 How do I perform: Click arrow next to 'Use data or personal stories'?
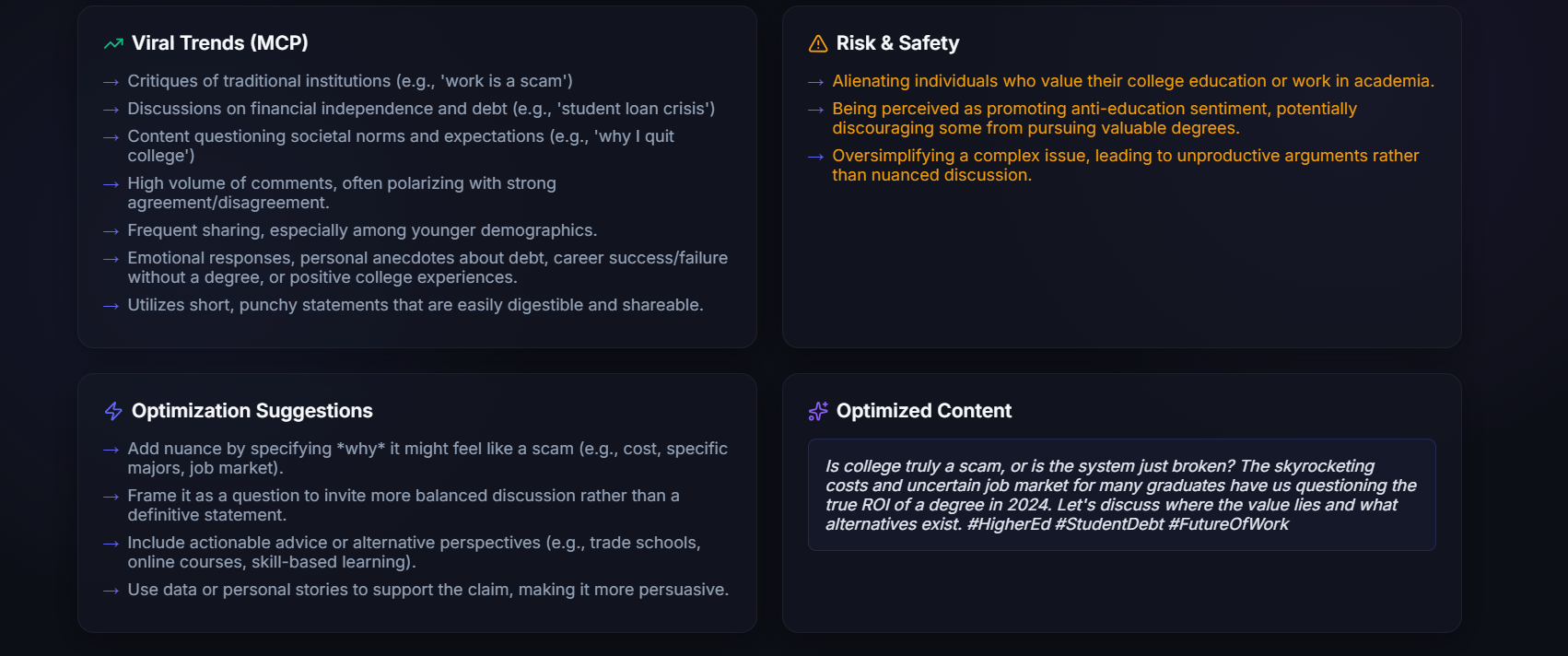111,591
